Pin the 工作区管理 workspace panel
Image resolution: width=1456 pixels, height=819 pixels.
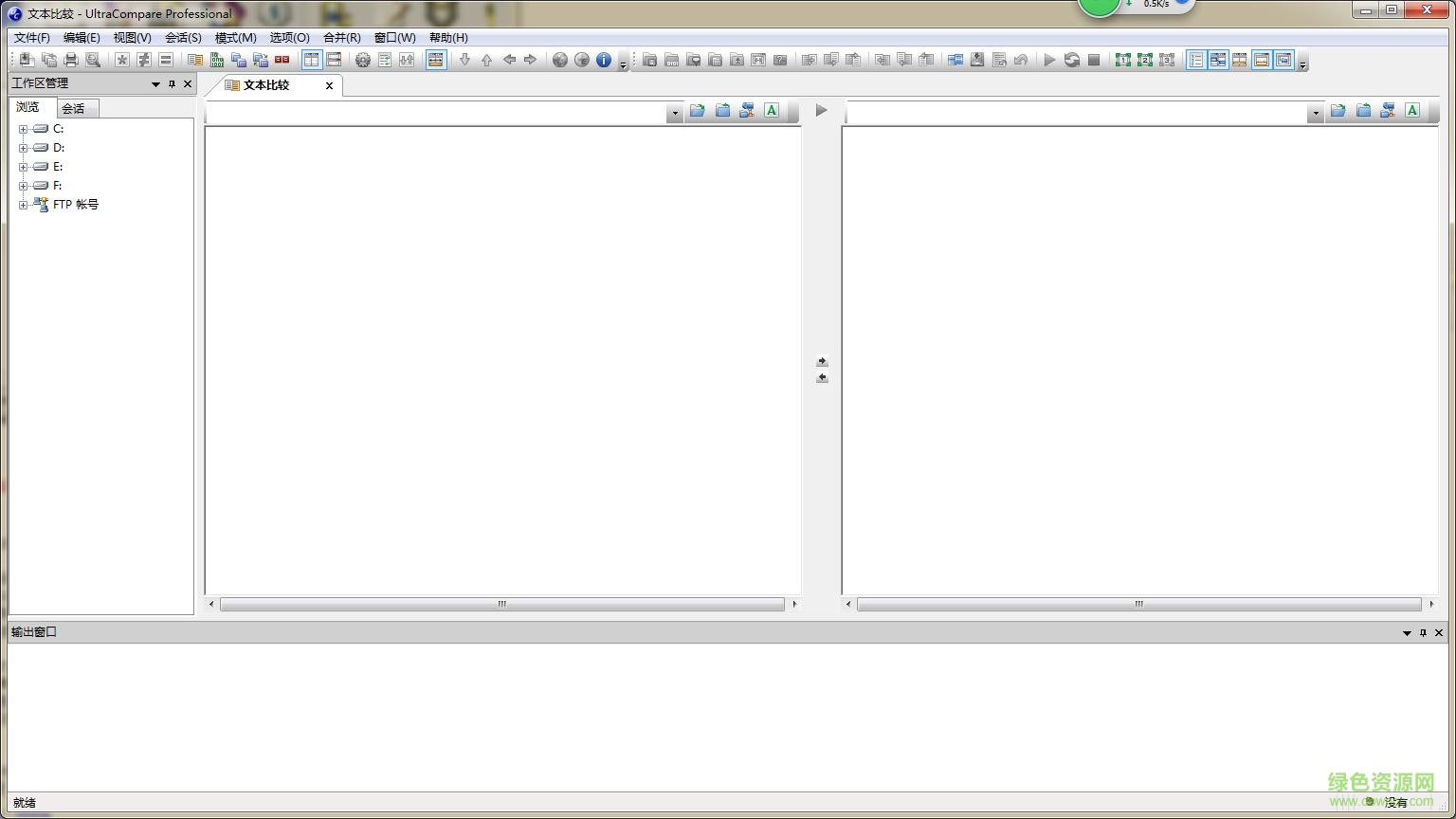click(x=172, y=84)
